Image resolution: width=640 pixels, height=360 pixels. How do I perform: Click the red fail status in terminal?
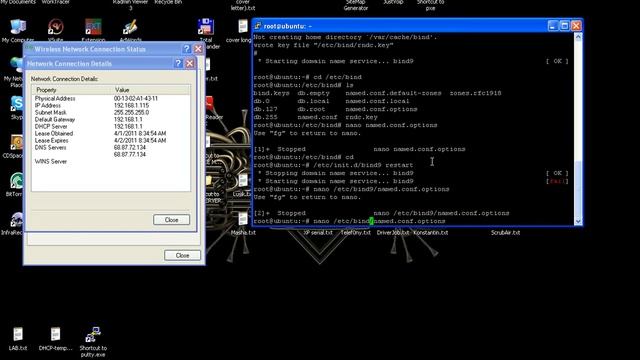coord(557,181)
